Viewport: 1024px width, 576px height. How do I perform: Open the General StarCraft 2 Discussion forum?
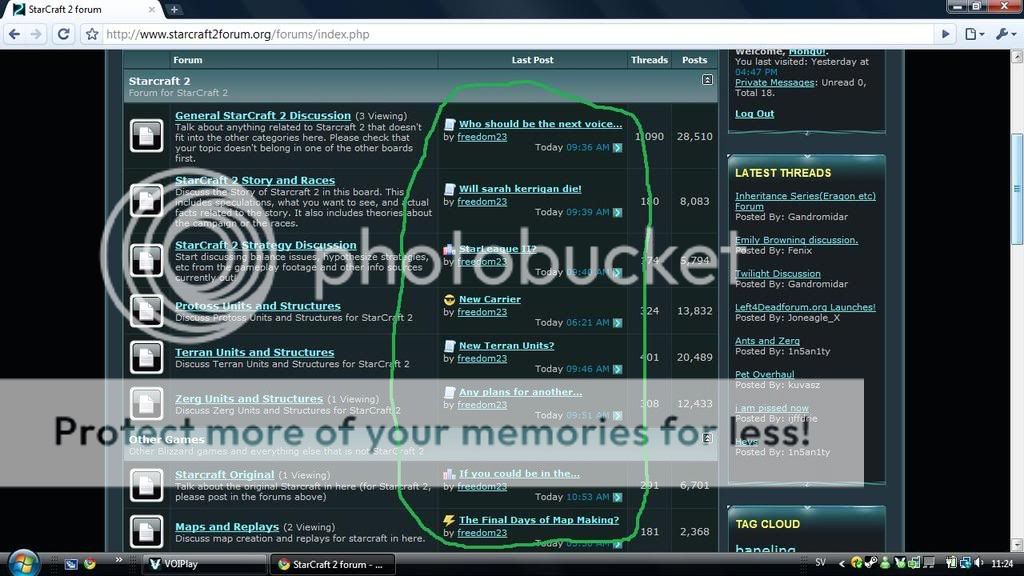[263, 116]
